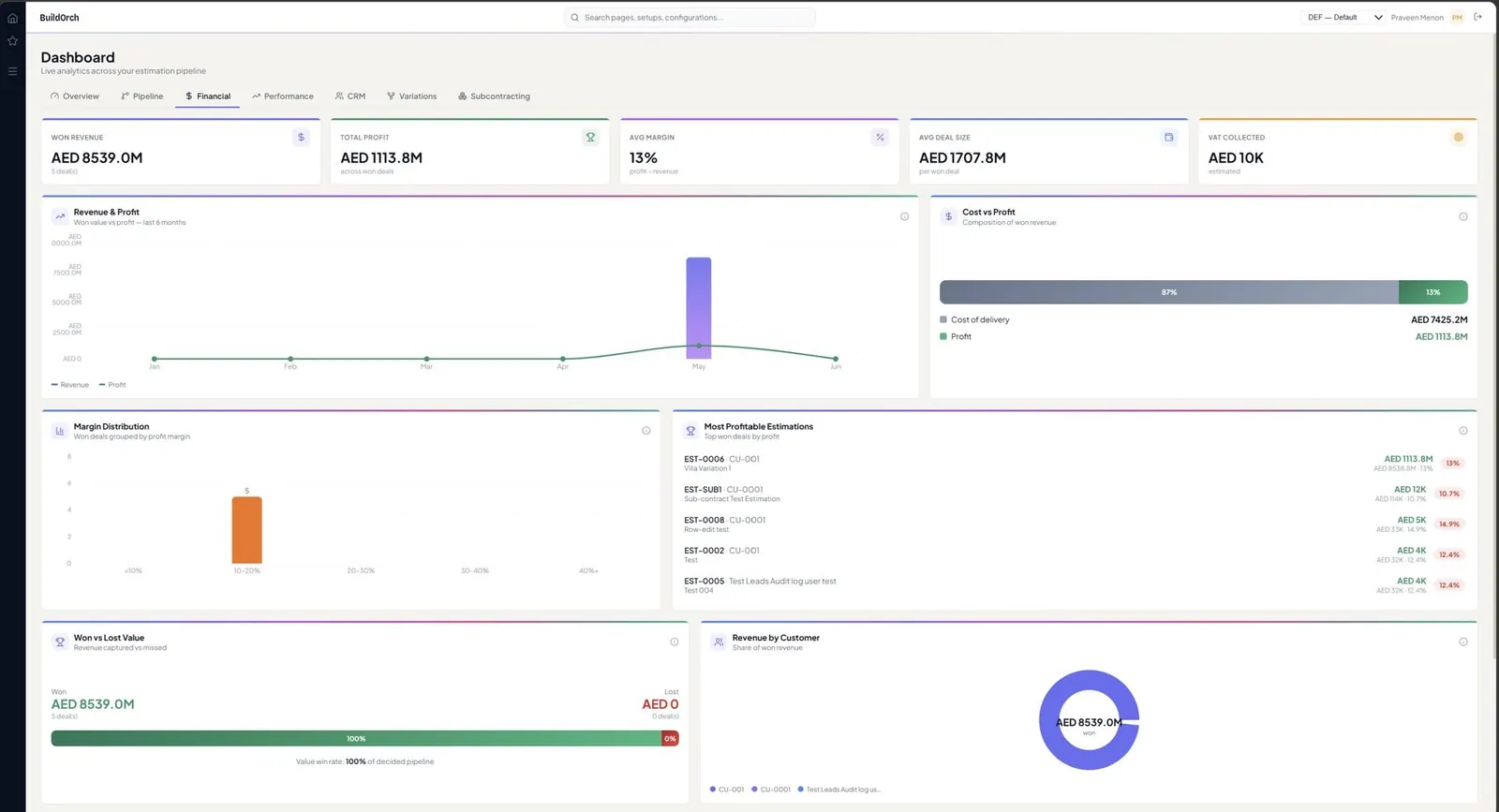Open the Performance tab
1499x812 pixels.
[283, 96]
